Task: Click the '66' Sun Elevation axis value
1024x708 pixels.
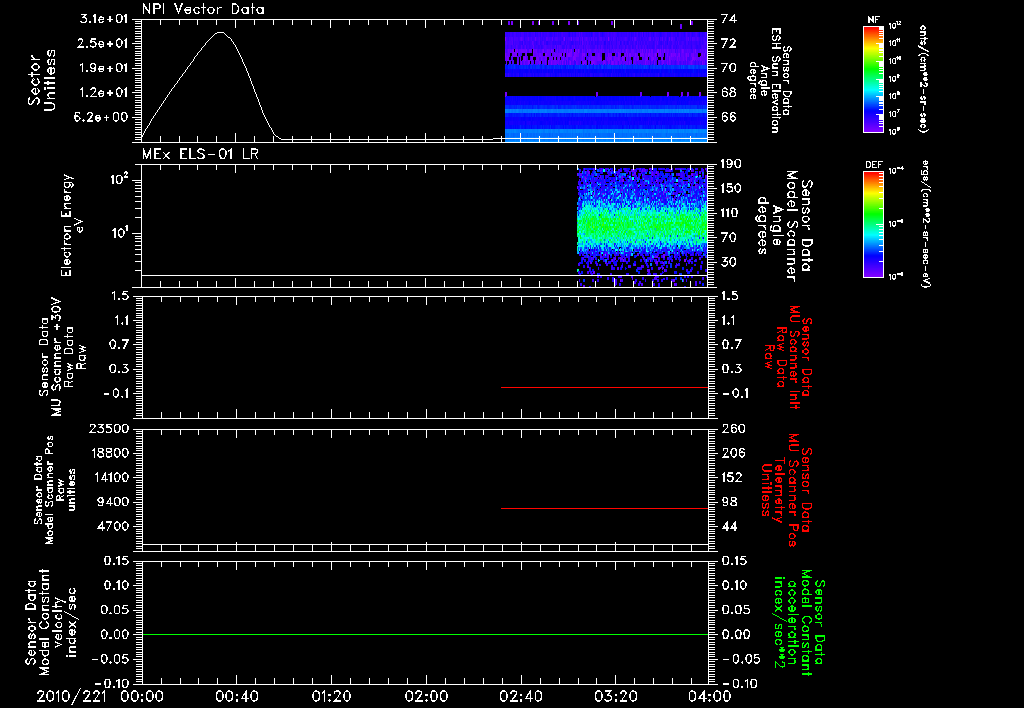Action: click(x=729, y=118)
